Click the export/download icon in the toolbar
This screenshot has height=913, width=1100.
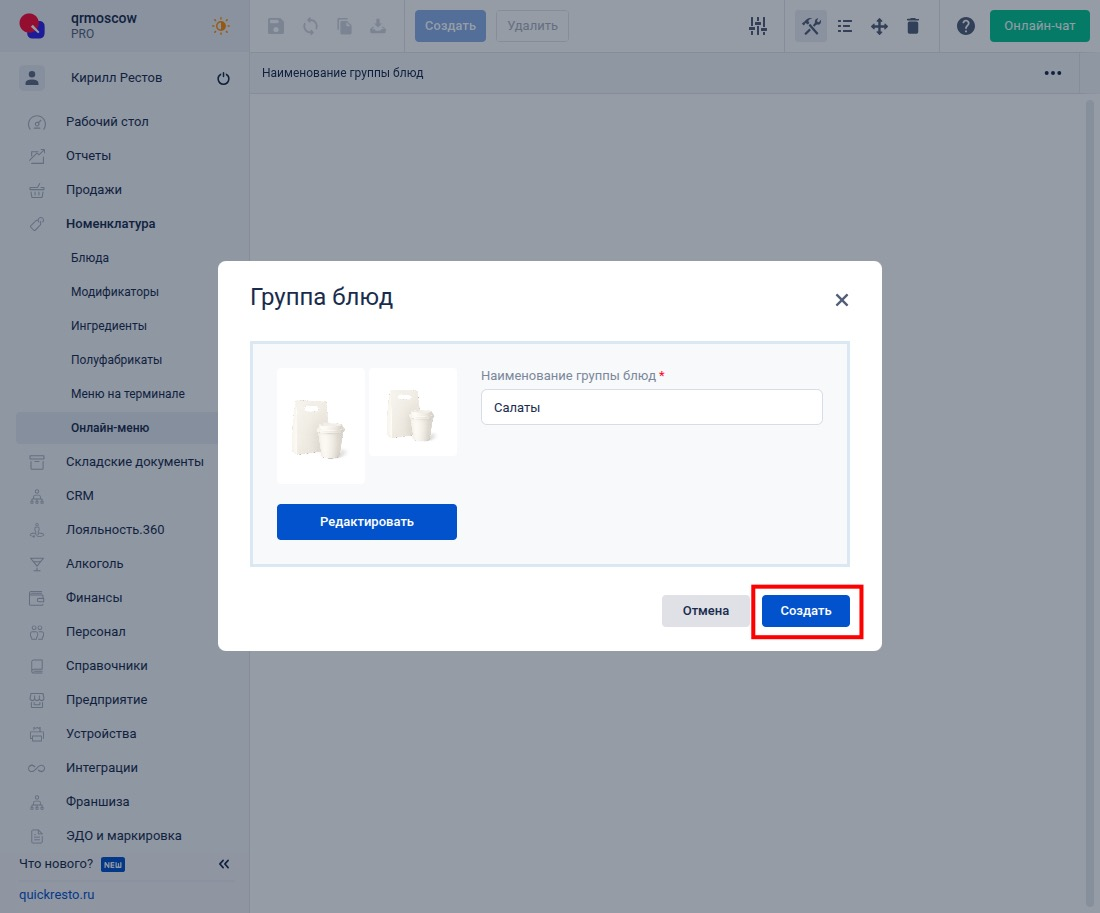point(378,26)
